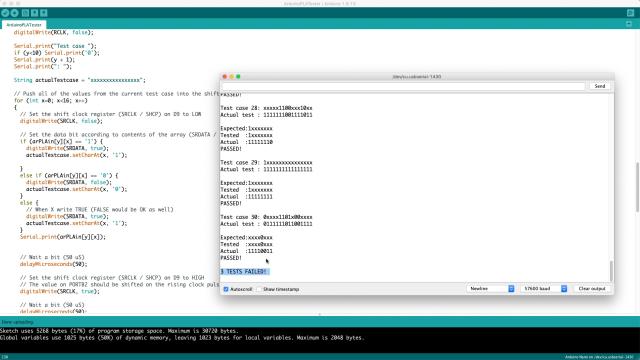Click the Serial.print("Test case ") code line
This screenshot has width=640, height=360.
click(x=55, y=46)
